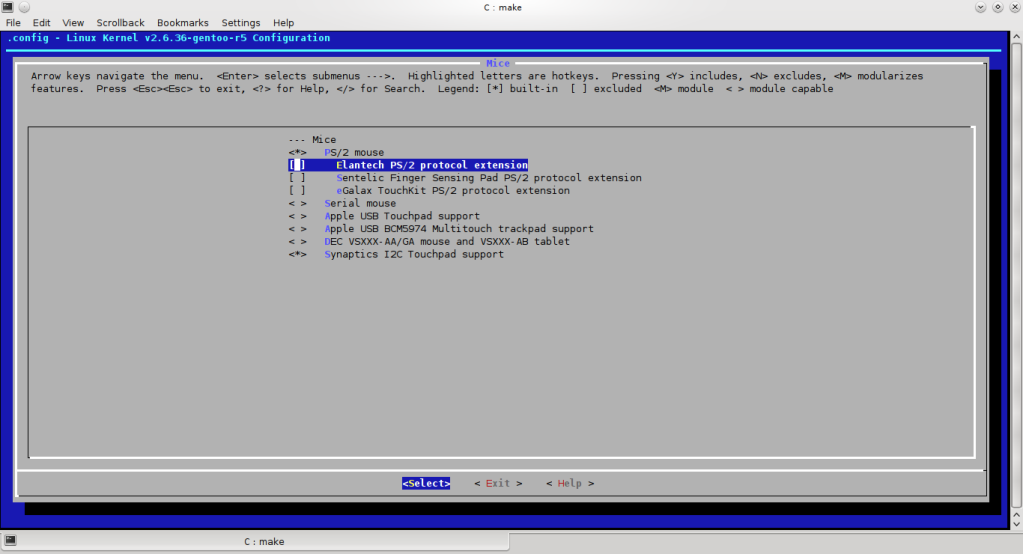Open the View menu
Viewport: 1023px width, 554px height.
(73, 23)
